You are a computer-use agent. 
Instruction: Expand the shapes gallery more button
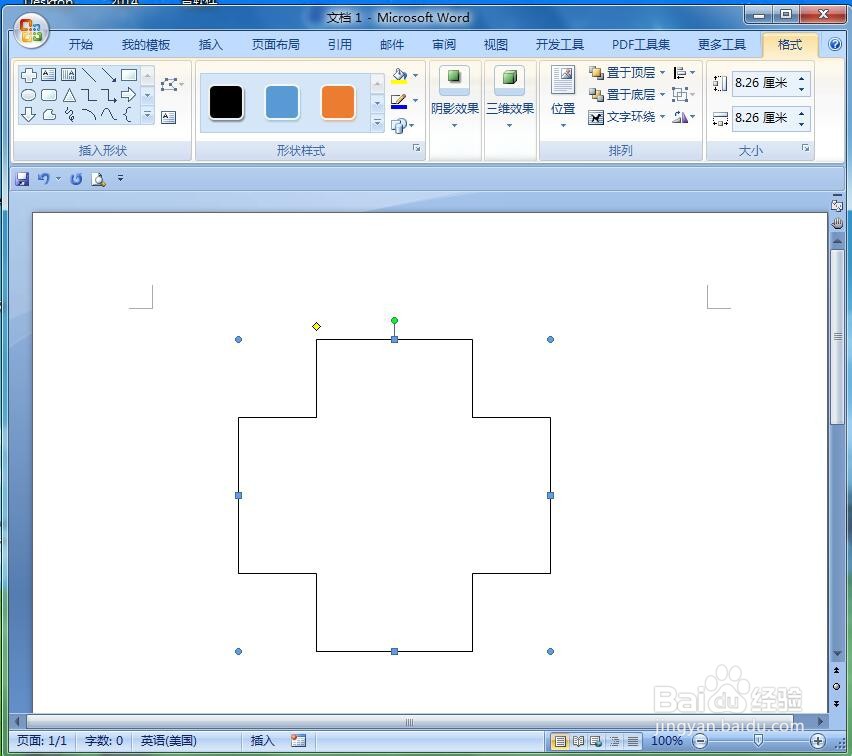147,115
